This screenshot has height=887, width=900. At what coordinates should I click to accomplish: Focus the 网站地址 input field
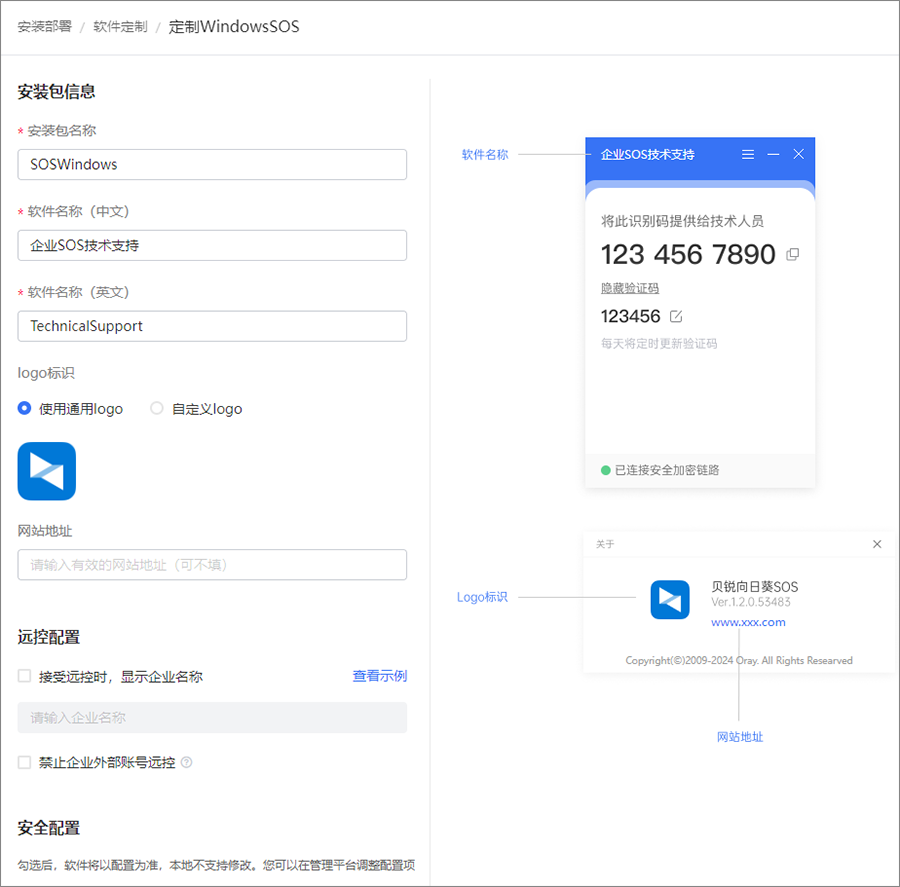[x=212, y=565]
